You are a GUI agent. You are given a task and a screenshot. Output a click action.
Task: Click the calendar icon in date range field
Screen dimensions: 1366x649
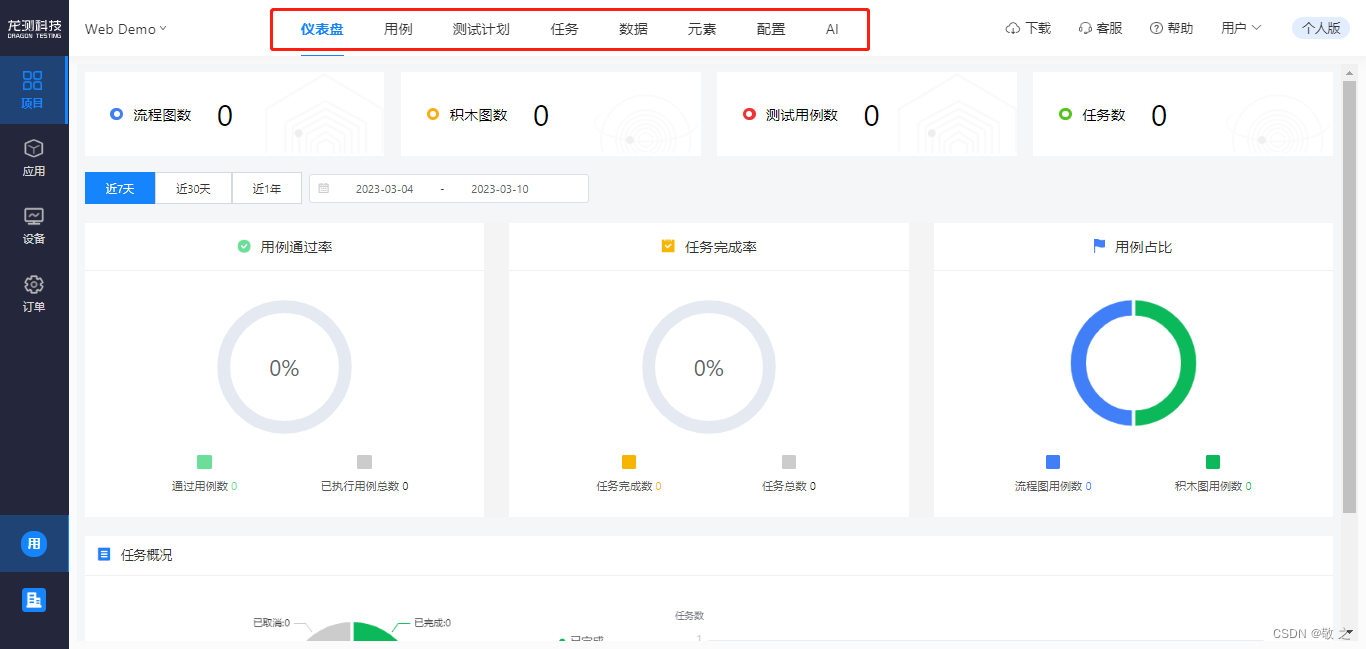324,188
